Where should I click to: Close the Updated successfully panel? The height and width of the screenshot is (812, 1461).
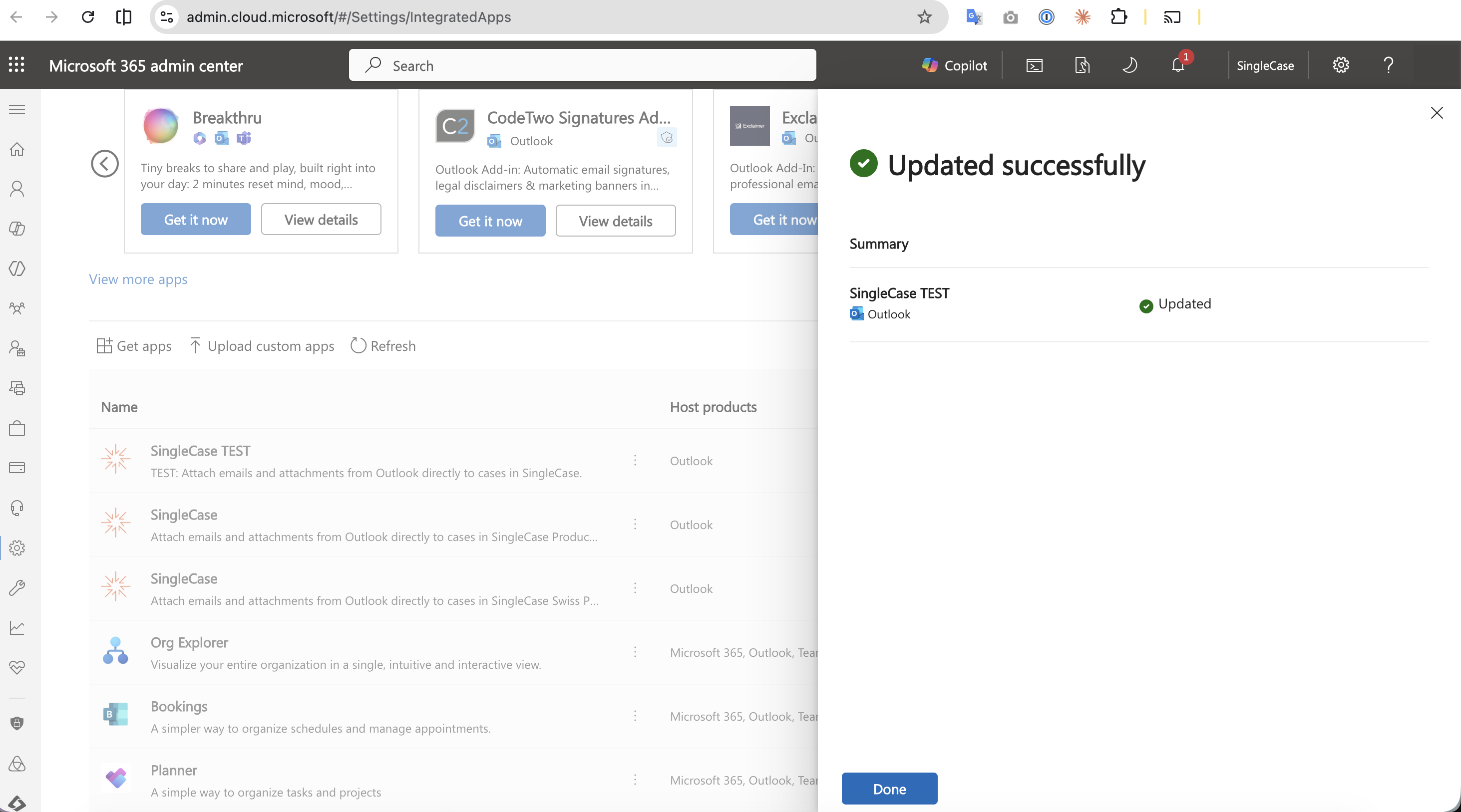(x=1437, y=113)
